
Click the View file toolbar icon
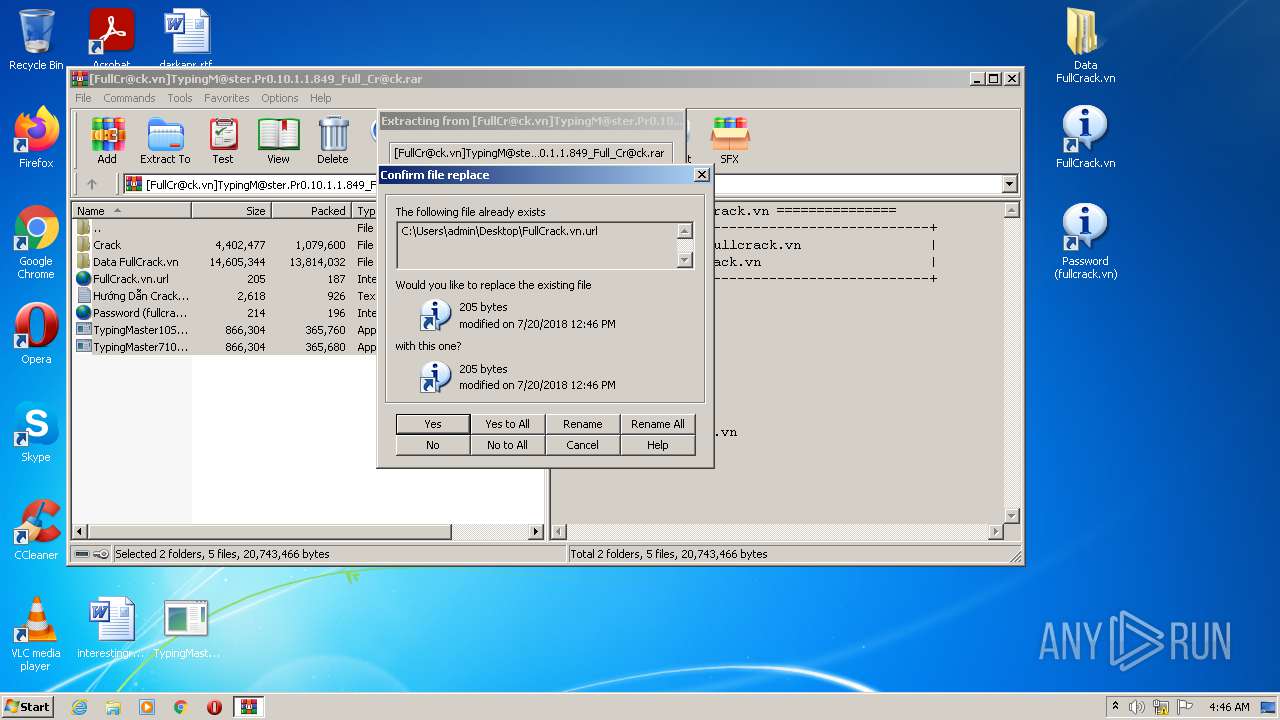click(278, 140)
